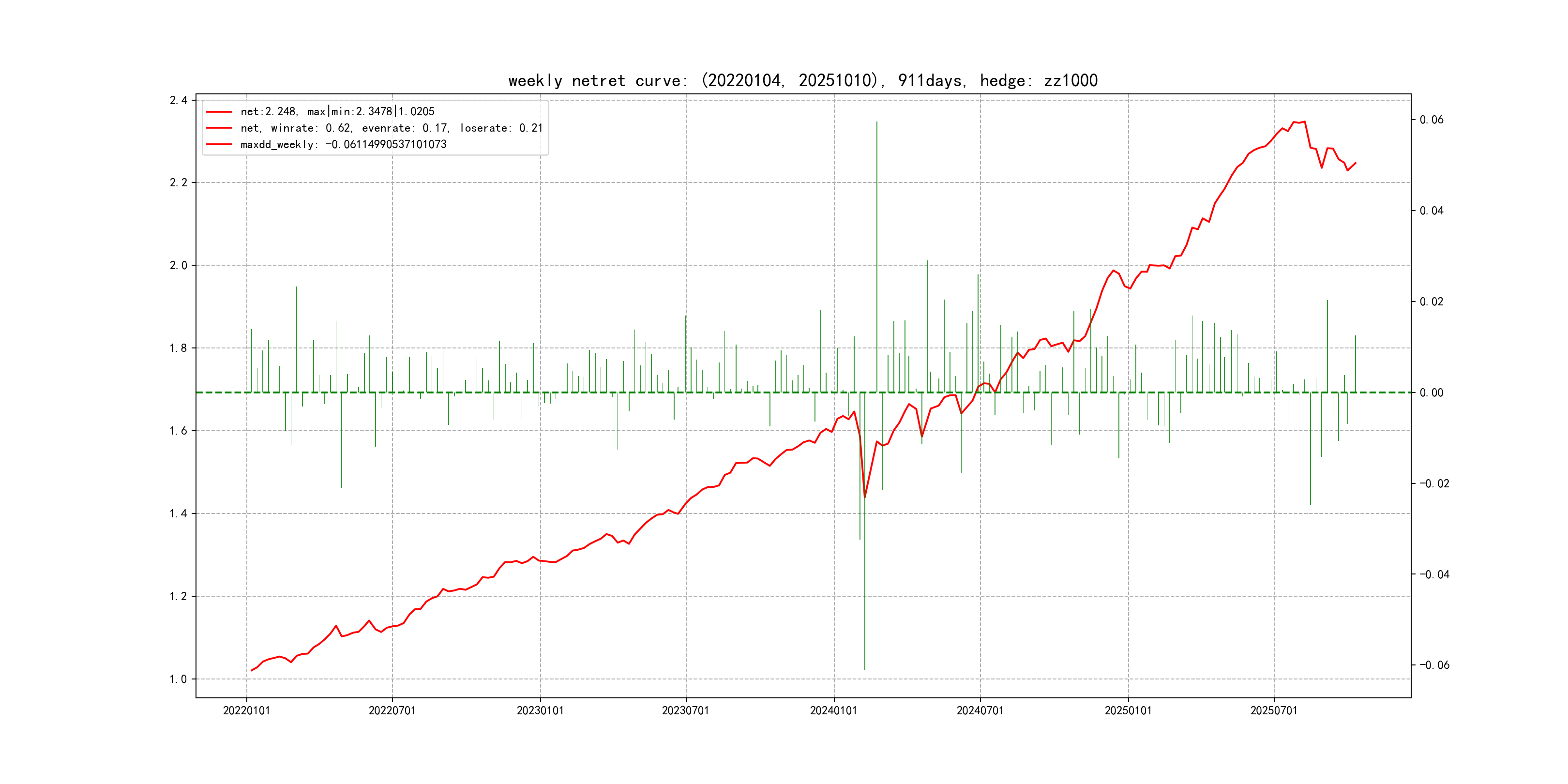Click the red line swatch beside net:2.248
The height and width of the screenshot is (784, 1568).
click(219, 112)
